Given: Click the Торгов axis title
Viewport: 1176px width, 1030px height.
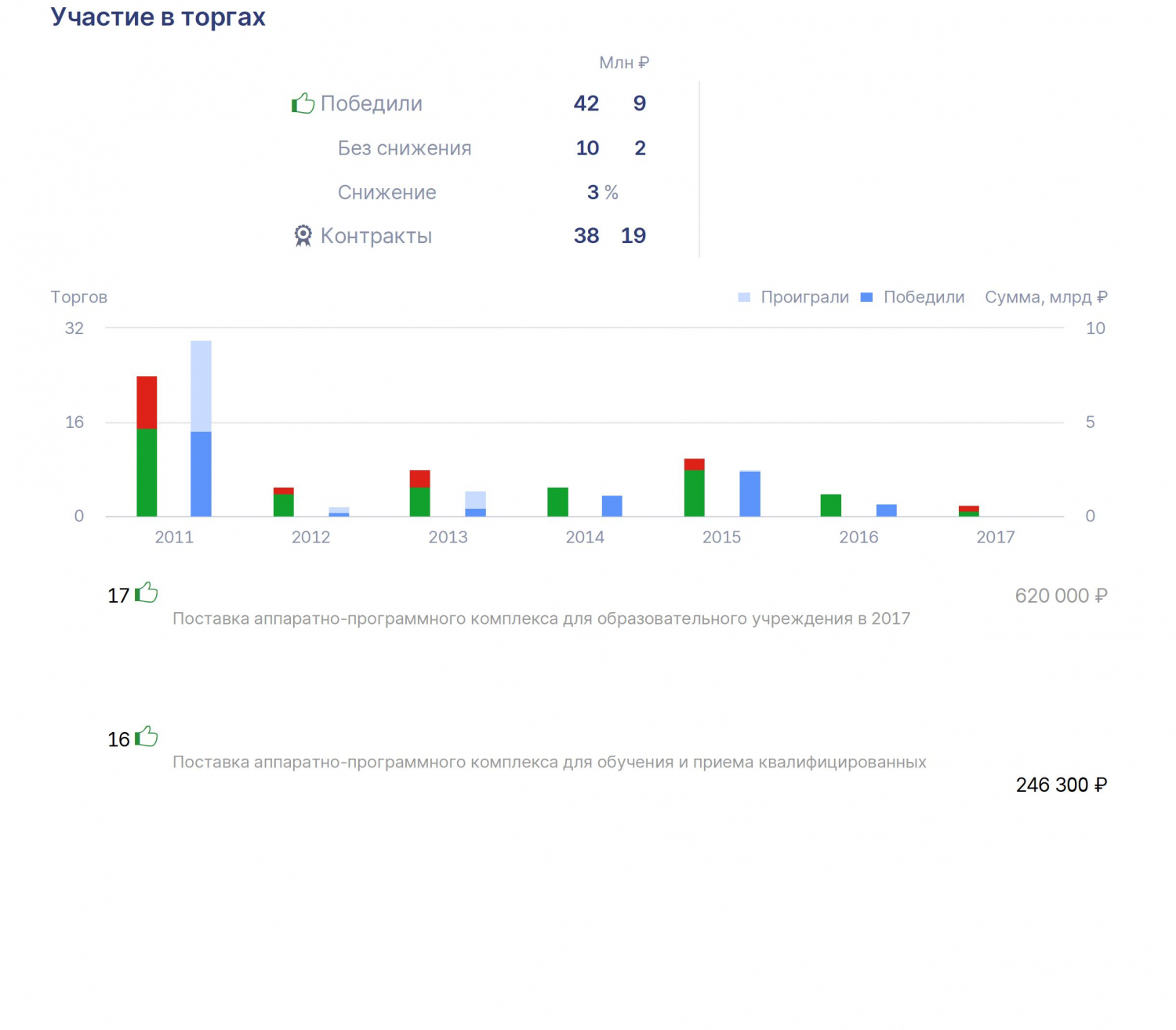Looking at the screenshot, I should pyautogui.click(x=79, y=297).
